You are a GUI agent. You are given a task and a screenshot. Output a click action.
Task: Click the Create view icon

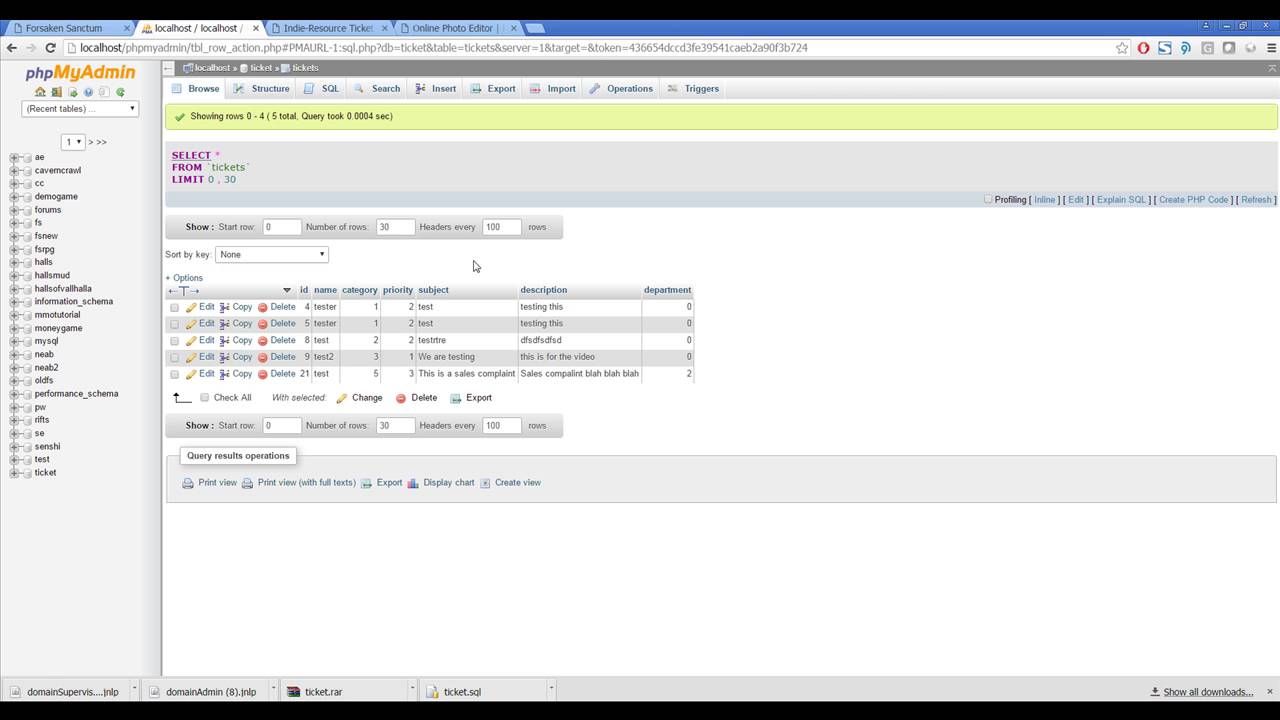(x=485, y=483)
